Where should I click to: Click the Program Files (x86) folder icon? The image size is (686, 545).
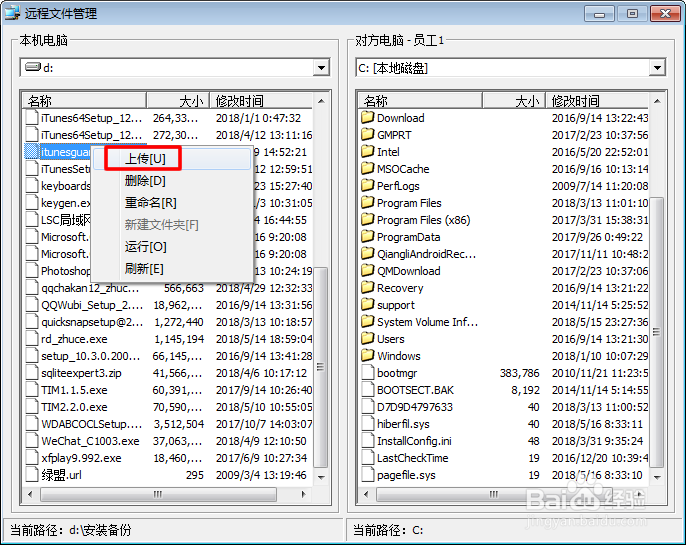click(x=368, y=220)
